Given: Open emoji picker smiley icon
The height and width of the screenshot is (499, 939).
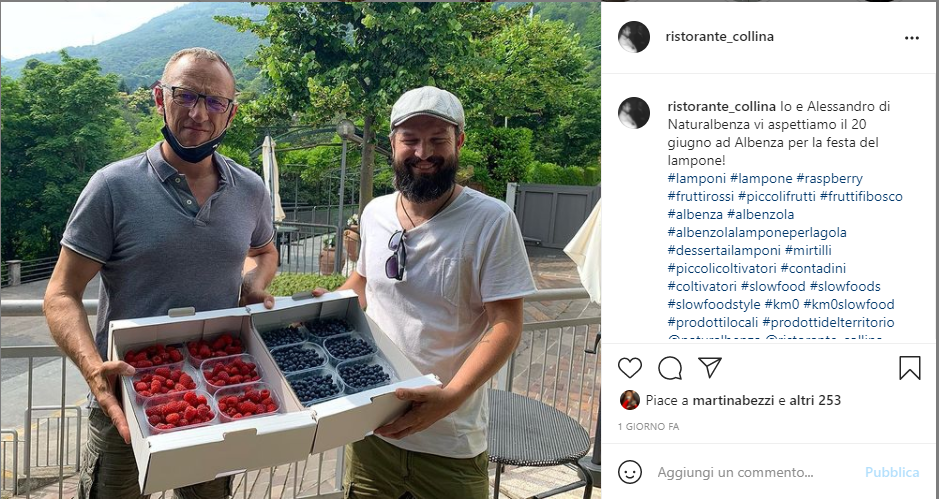Looking at the screenshot, I should pyautogui.click(x=629, y=472).
